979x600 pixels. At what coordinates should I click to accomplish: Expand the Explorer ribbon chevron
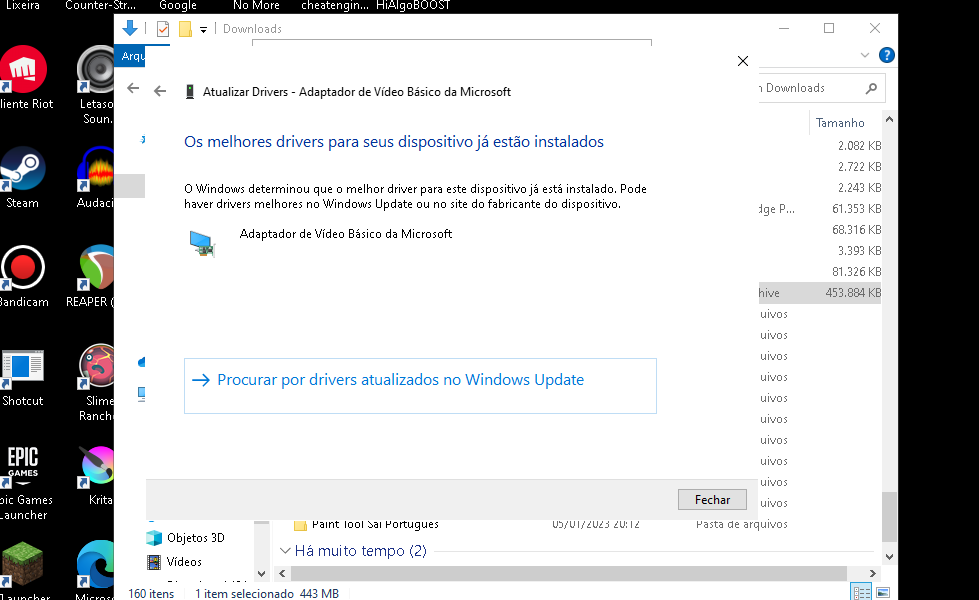865,55
